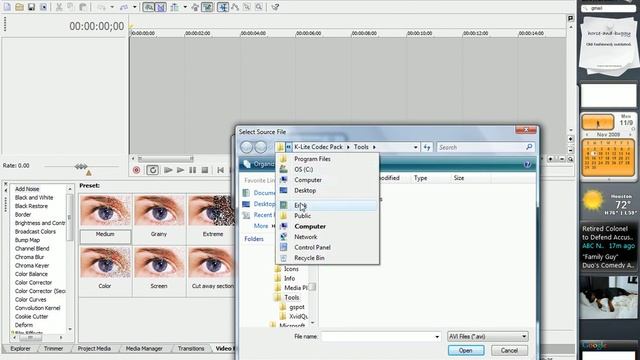The image size is (640, 360).
Task: Choose OS (C:) in path dropdown menu
Action: coord(327,169)
